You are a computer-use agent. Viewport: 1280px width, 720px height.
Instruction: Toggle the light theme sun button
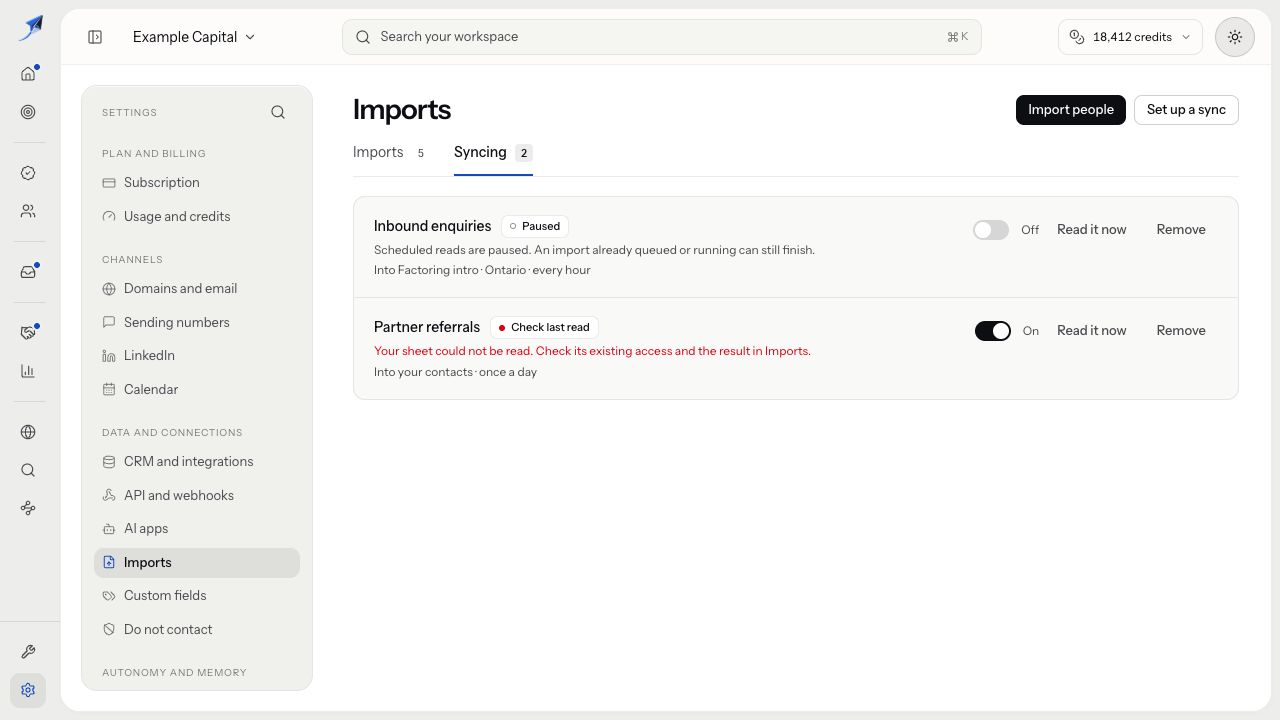tap(1235, 37)
